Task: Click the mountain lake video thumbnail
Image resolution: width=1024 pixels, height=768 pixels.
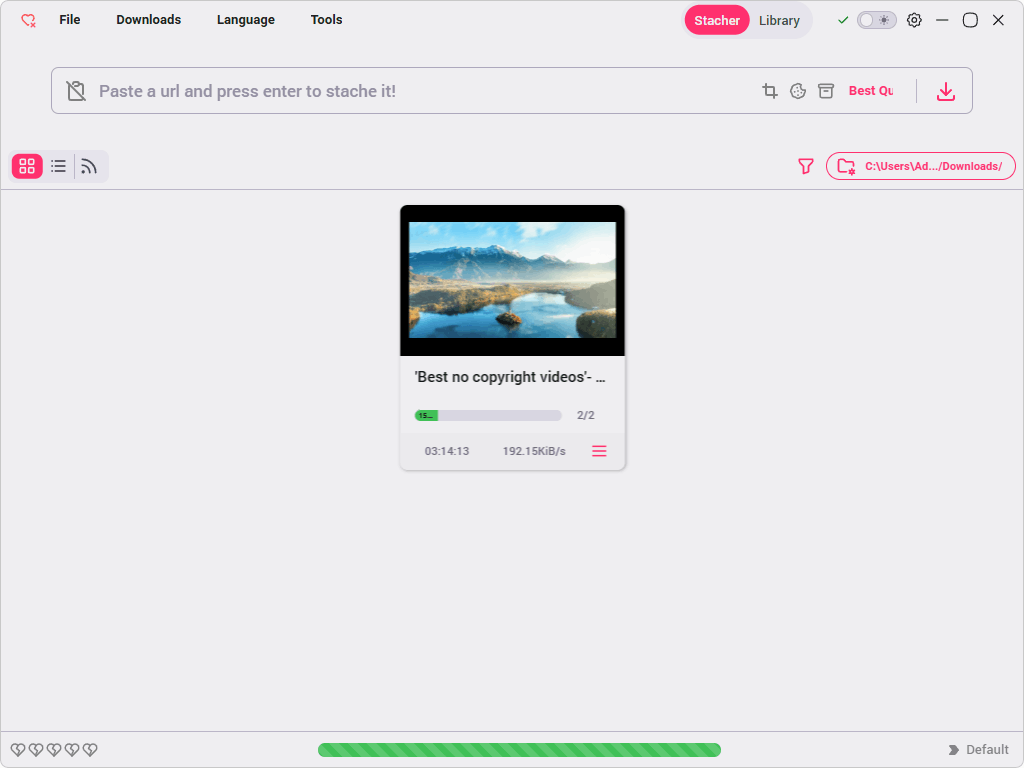Action: click(512, 280)
